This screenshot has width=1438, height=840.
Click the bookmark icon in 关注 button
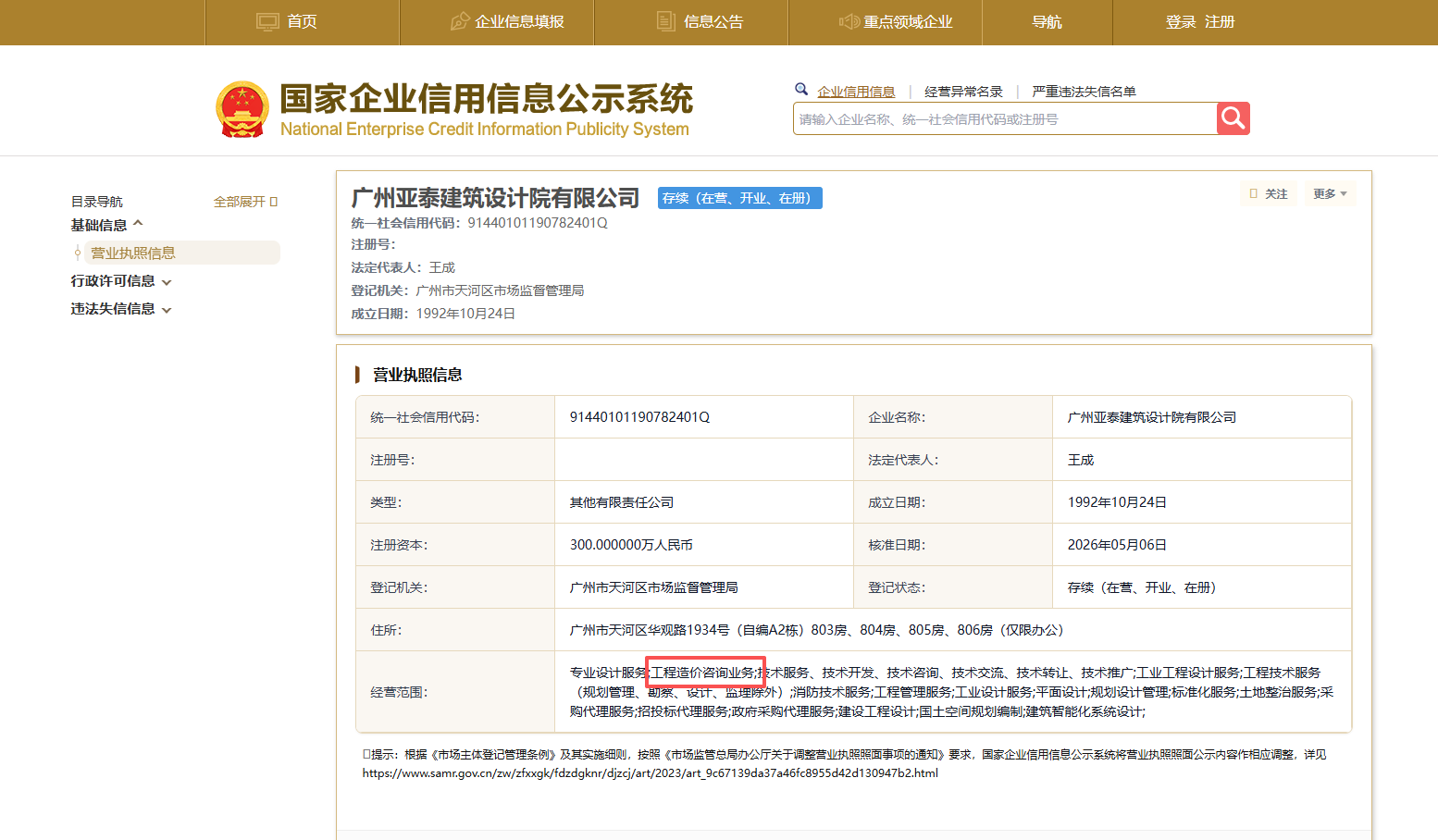tap(1254, 194)
